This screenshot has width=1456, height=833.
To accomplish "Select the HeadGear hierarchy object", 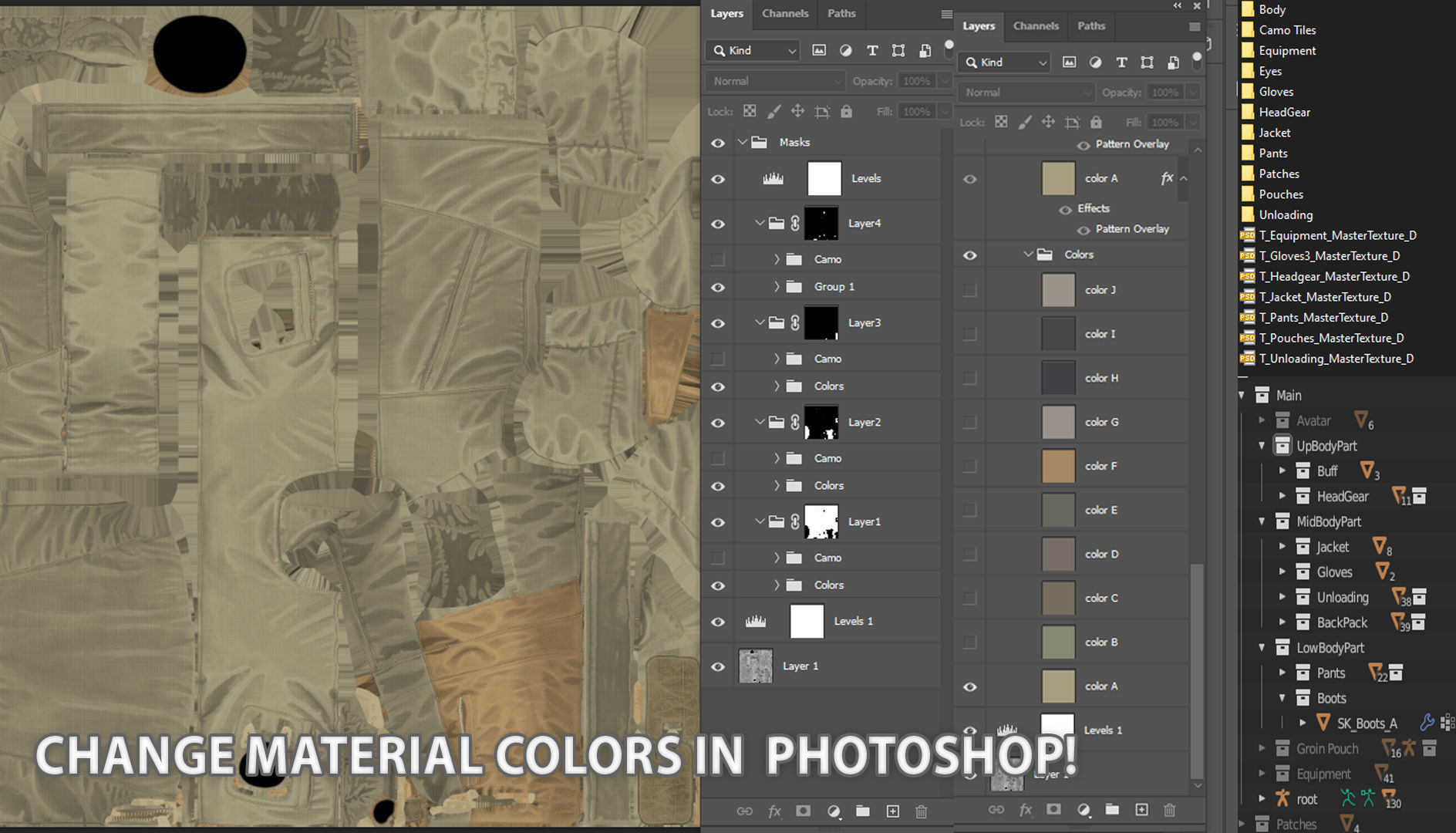I will pyautogui.click(x=1343, y=497).
